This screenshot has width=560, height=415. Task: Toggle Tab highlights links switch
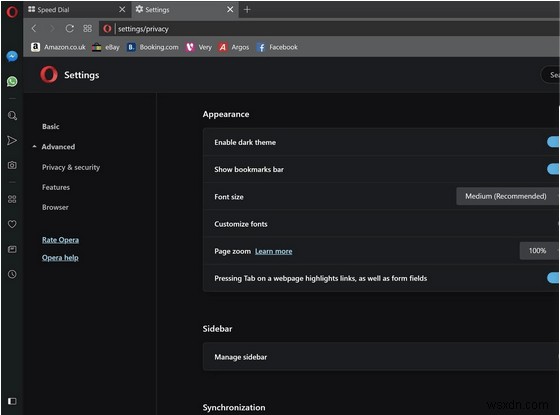click(553, 278)
